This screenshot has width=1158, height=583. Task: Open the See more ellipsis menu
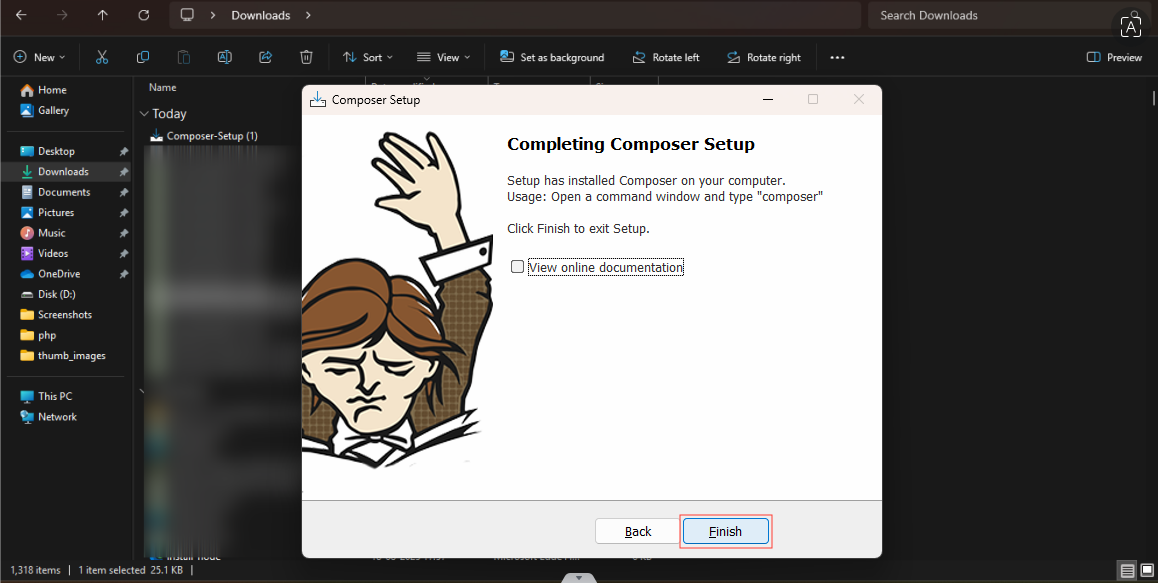[x=837, y=57]
